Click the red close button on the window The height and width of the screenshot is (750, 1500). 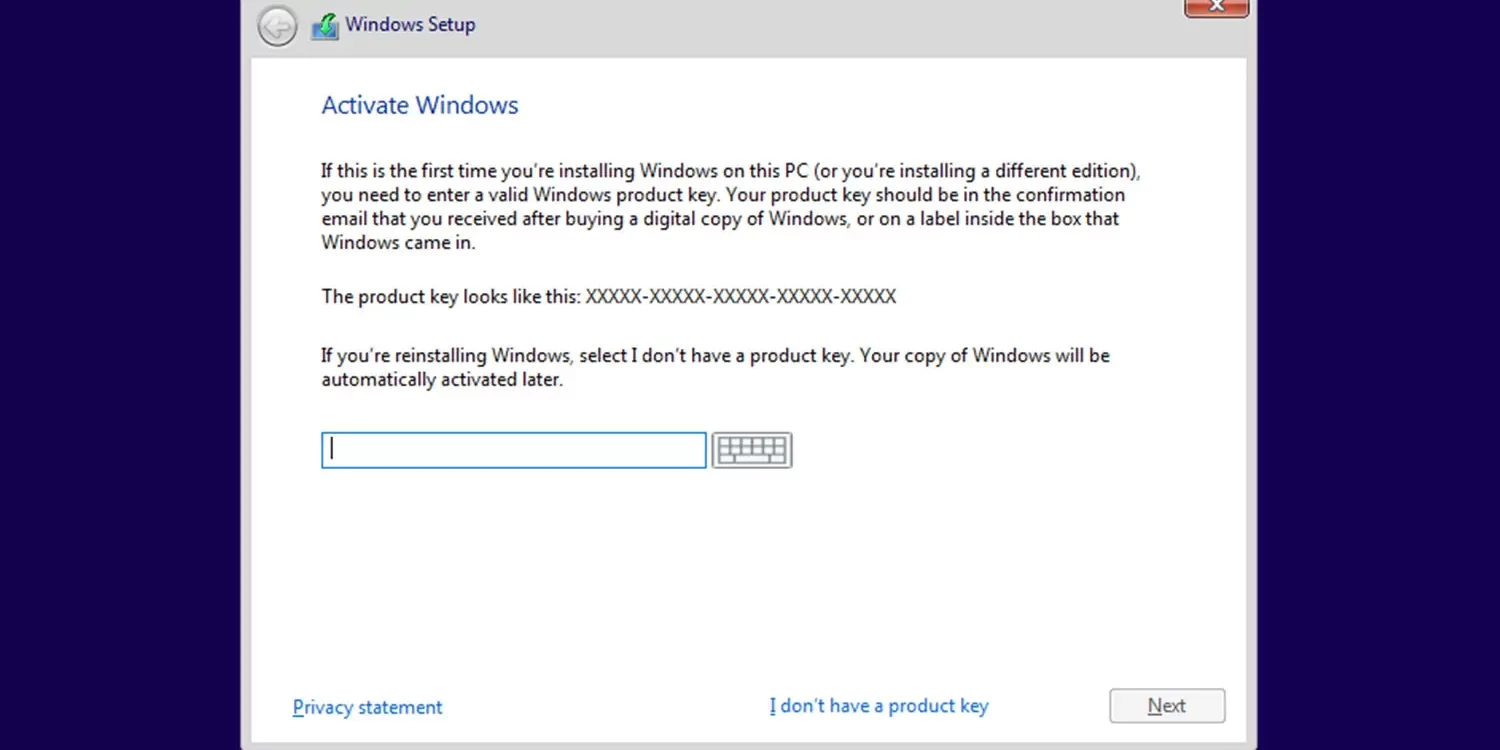(x=1216, y=7)
